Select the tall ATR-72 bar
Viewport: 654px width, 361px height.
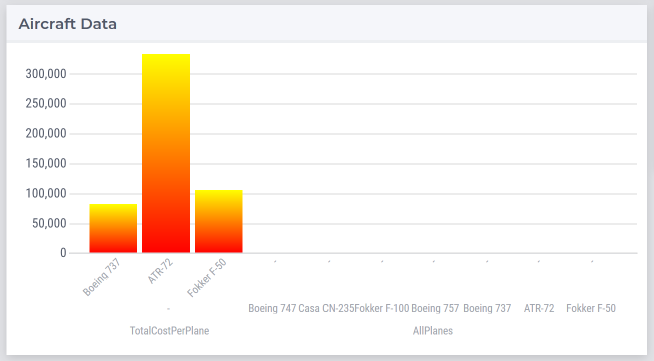pyautogui.click(x=166, y=153)
